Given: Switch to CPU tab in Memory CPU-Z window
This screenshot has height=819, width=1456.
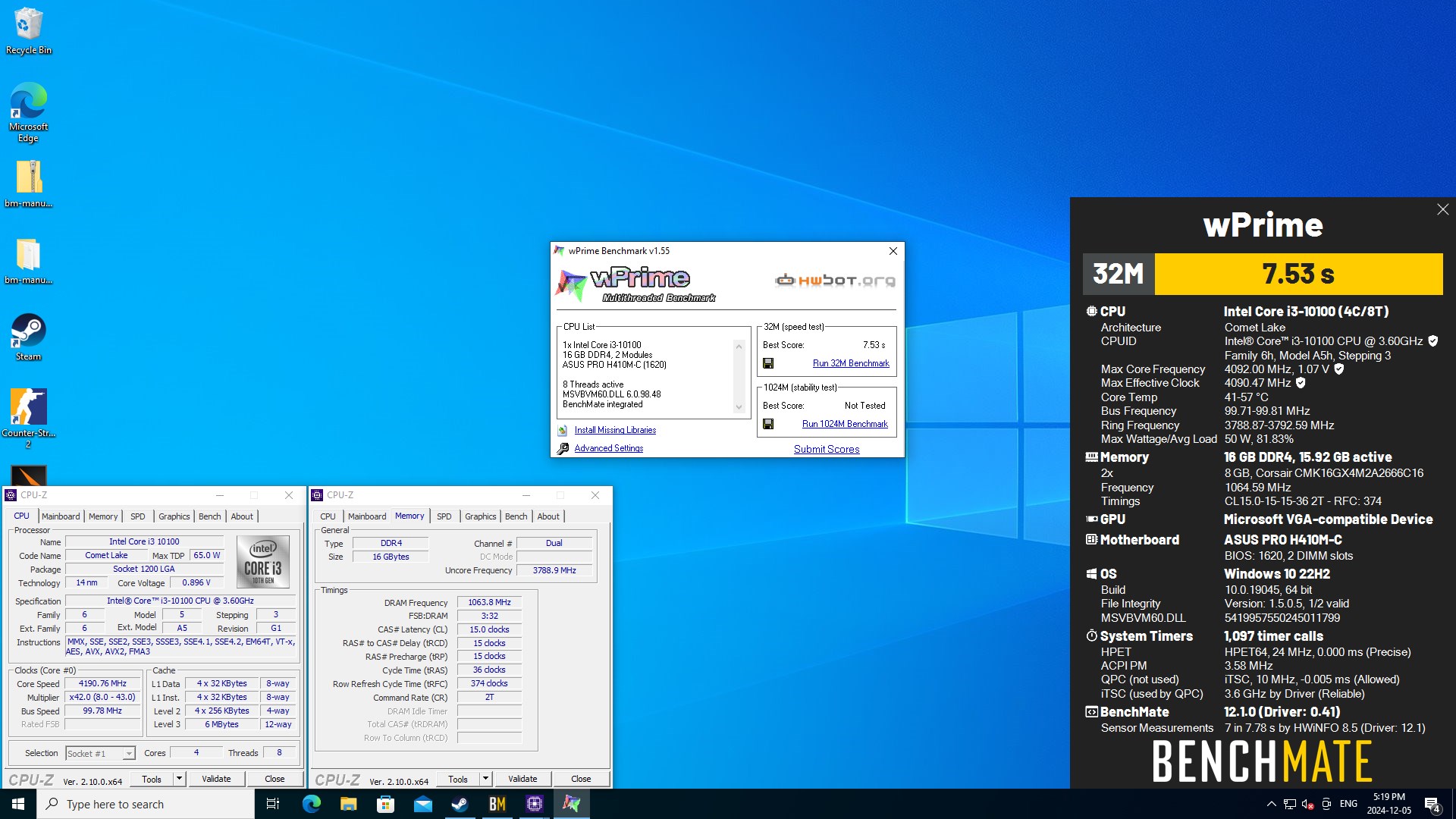Looking at the screenshot, I should coord(328,516).
